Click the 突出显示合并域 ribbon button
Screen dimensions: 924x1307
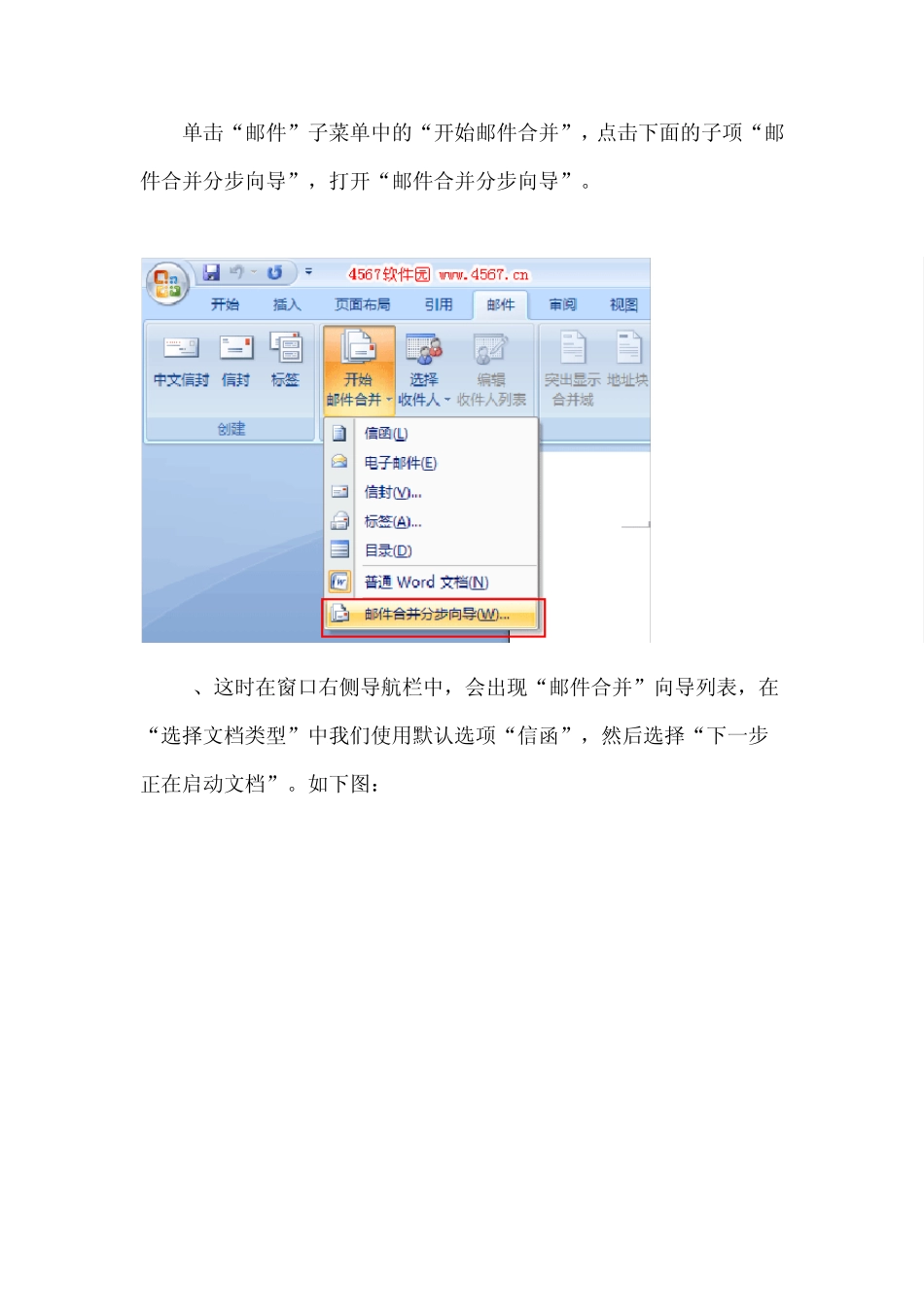(572, 369)
